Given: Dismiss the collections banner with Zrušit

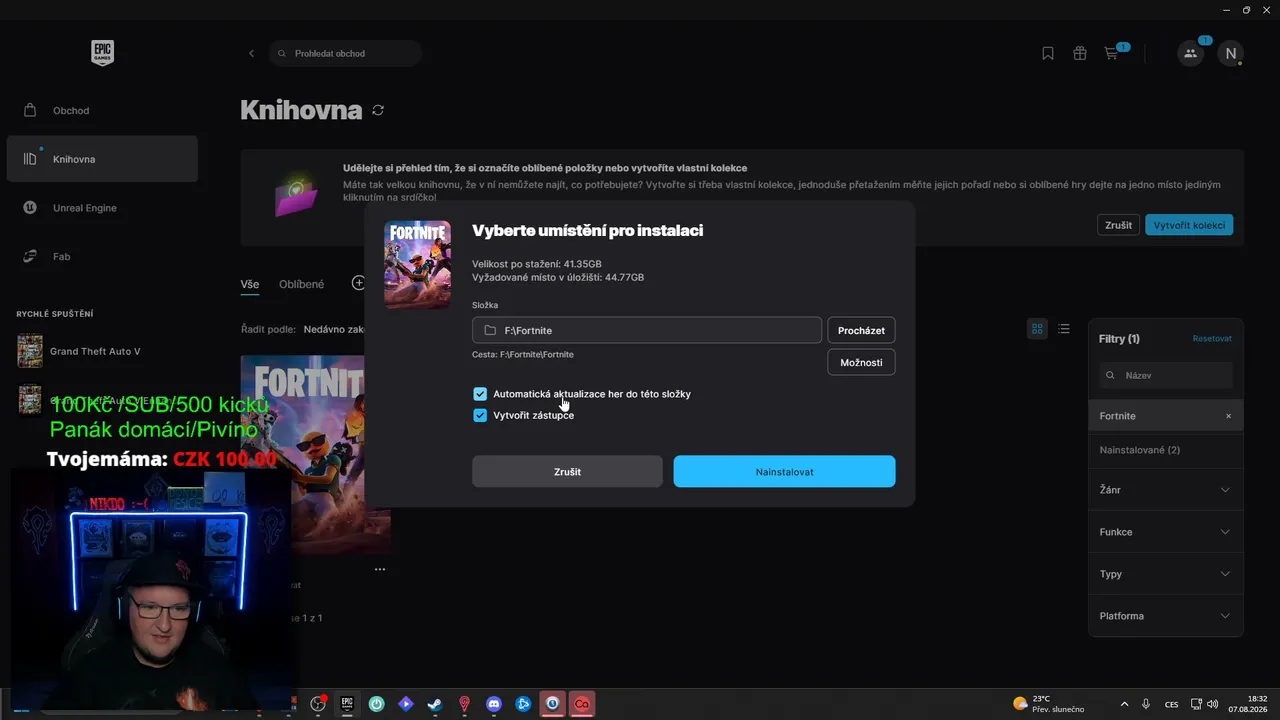Looking at the screenshot, I should pyautogui.click(x=1119, y=225).
